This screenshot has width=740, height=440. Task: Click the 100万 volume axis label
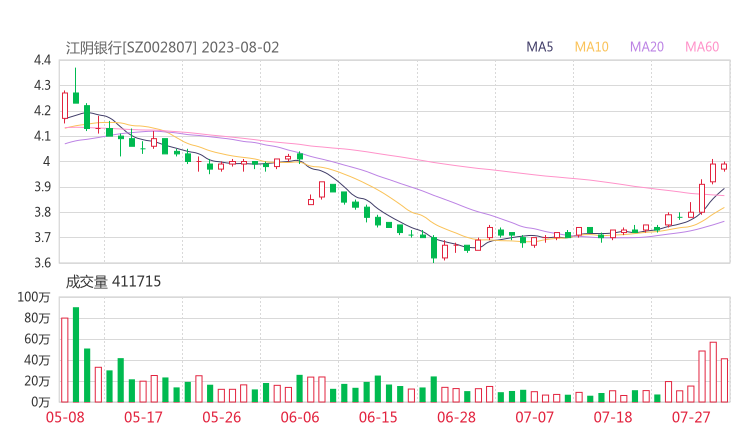coord(34,297)
